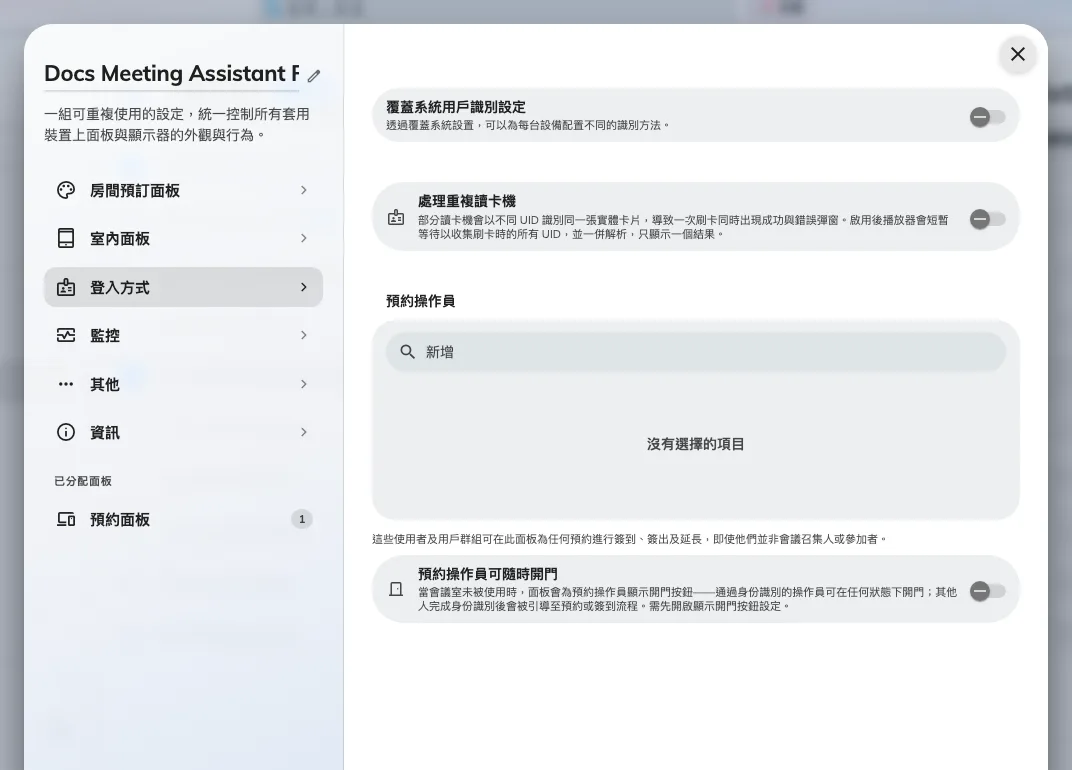Open the 其他 section
This screenshot has width=1072, height=770.
tap(183, 384)
